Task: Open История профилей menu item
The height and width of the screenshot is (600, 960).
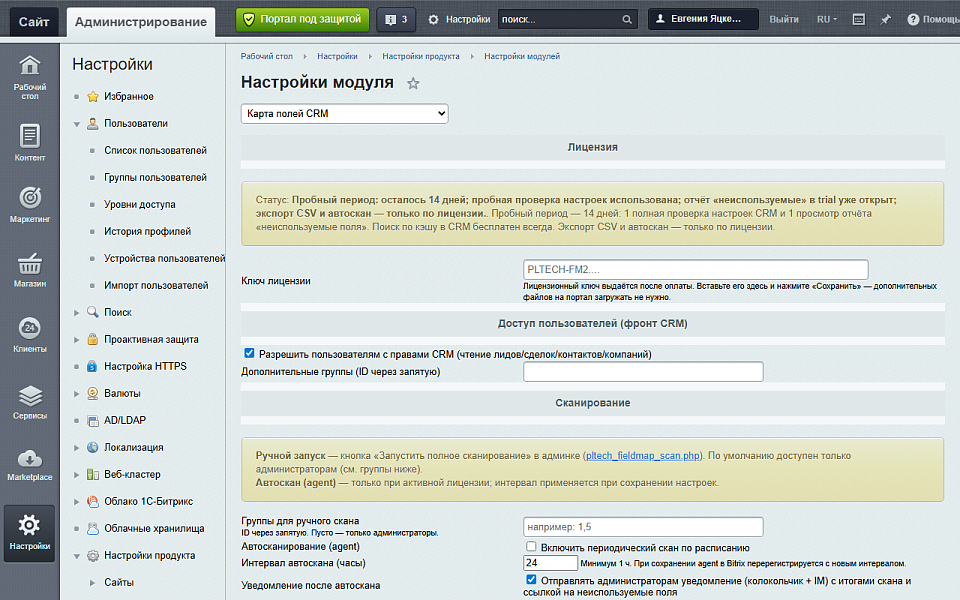Action: 148,231
